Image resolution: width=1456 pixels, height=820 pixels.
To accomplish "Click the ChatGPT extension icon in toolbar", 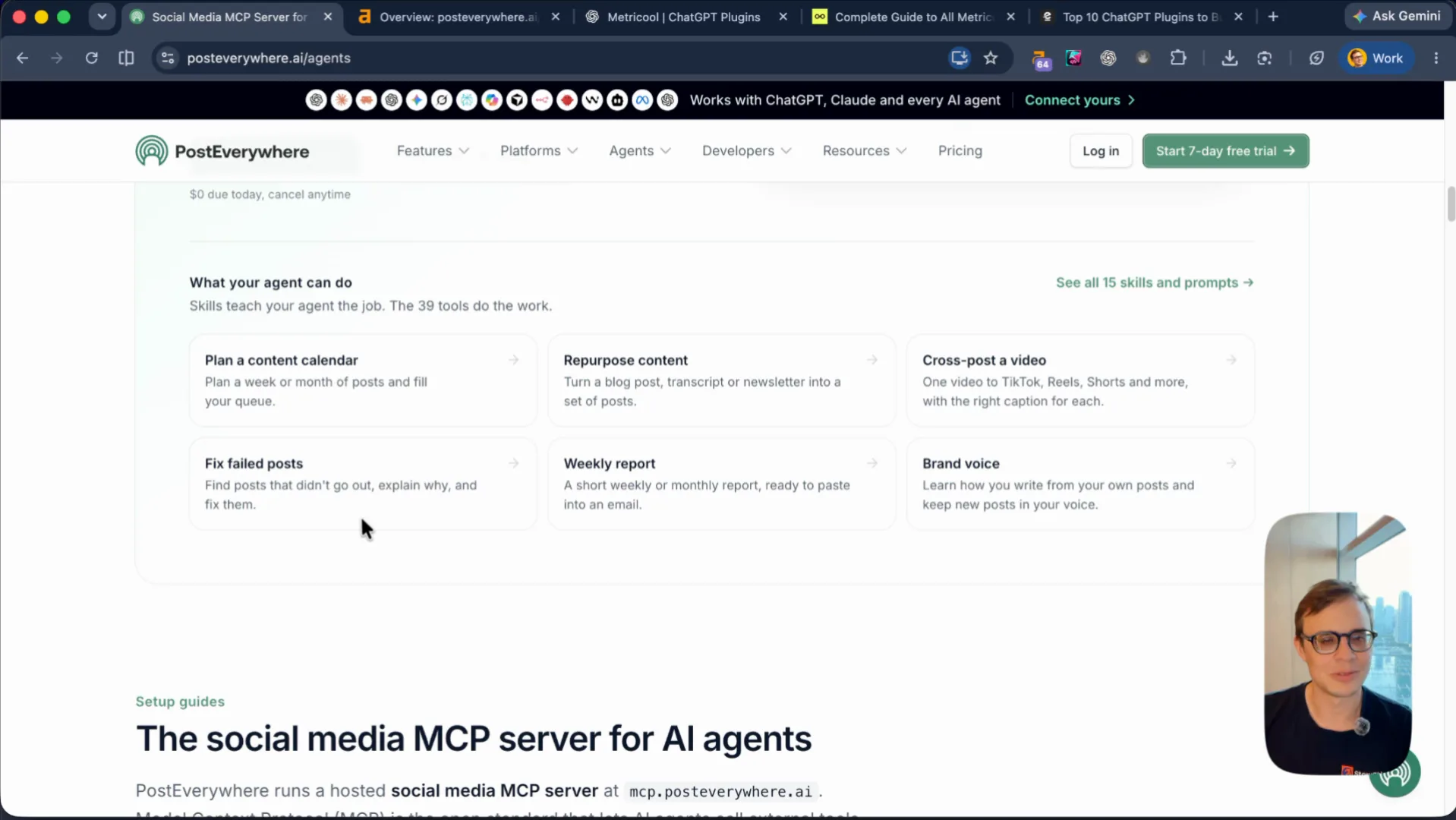I will pos(1108,58).
